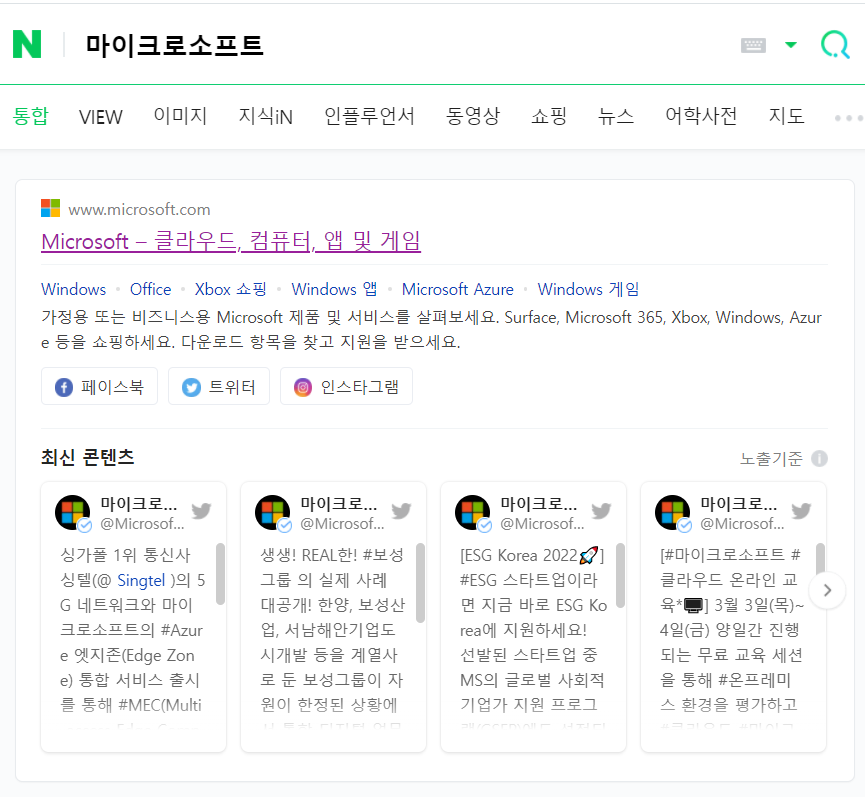865x797 pixels.
Task: Open the 이미지 tab
Action: coord(180,116)
